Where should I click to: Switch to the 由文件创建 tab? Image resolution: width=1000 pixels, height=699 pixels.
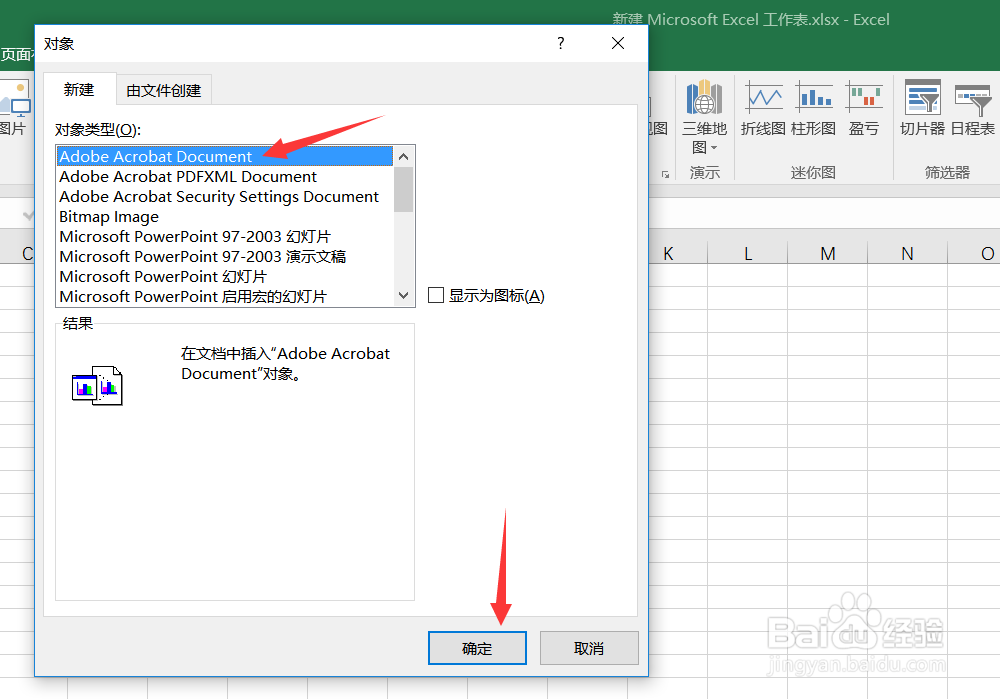coord(164,89)
